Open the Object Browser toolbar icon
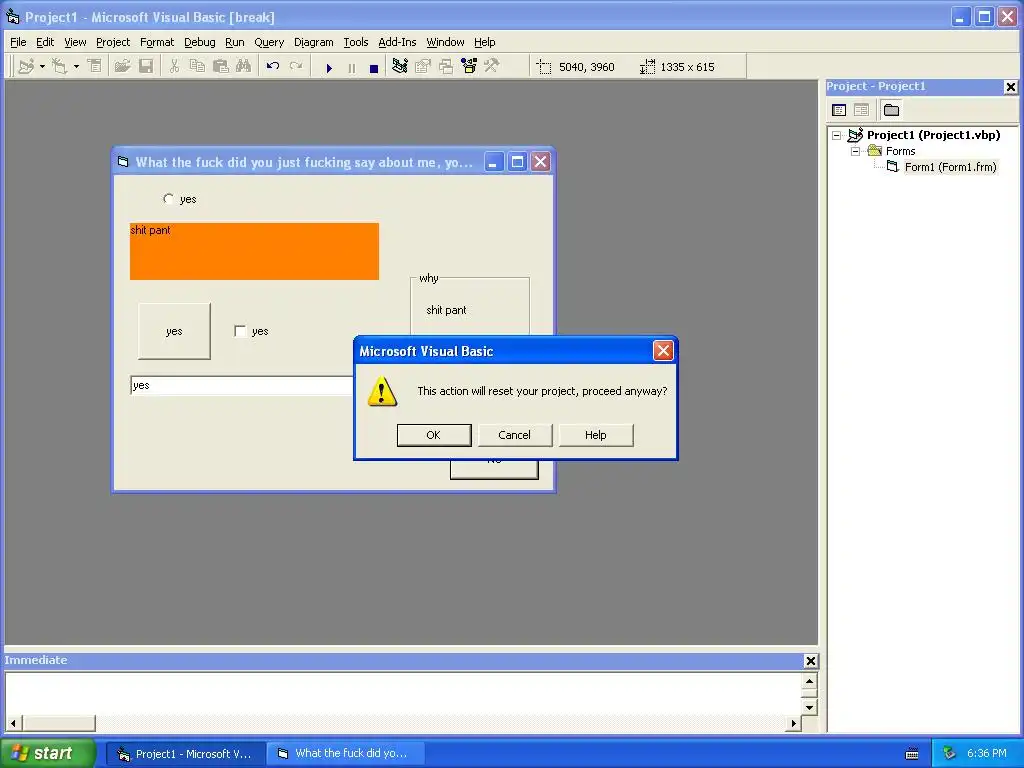Image resolution: width=1024 pixels, height=768 pixels. point(469,67)
